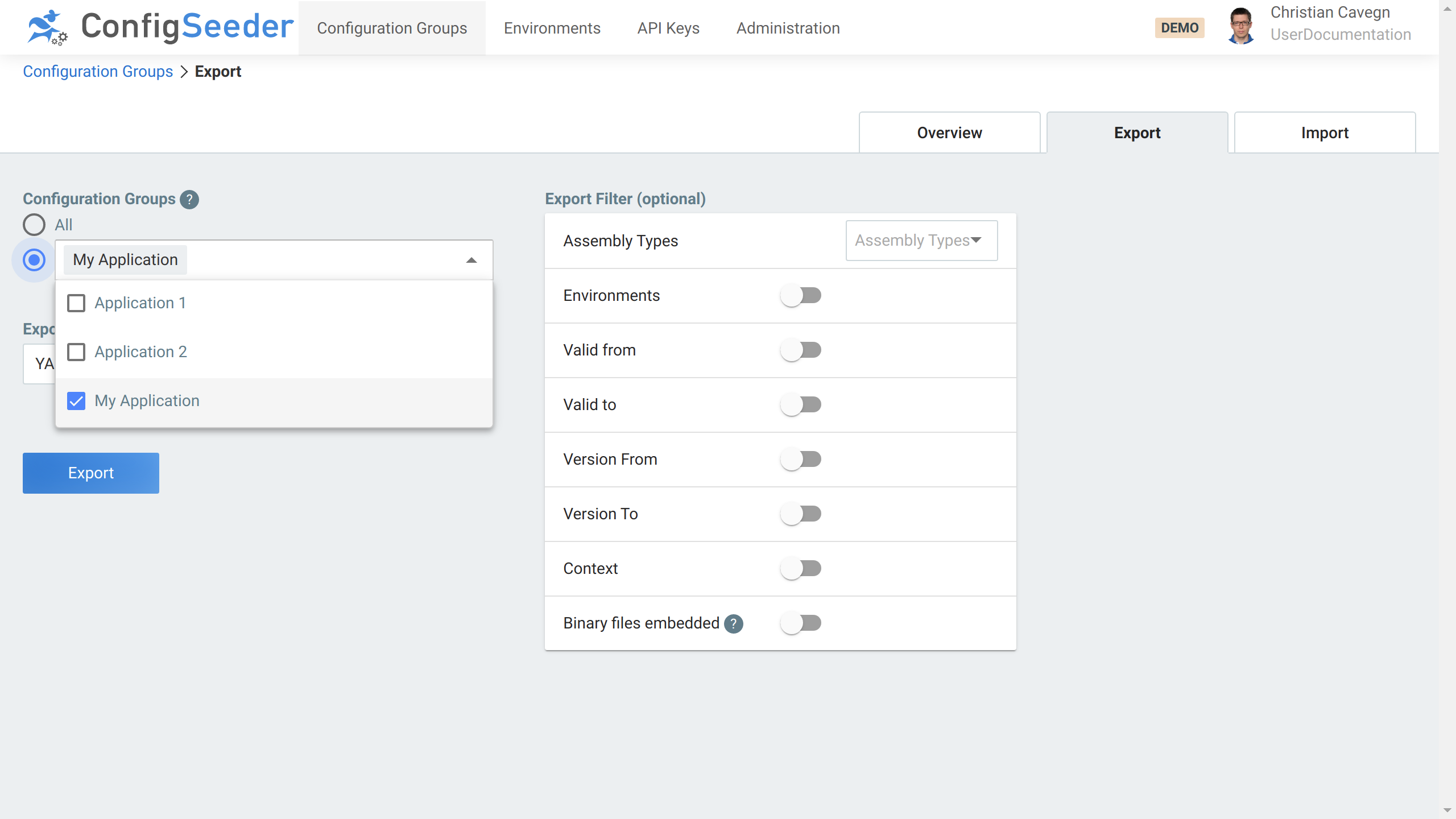Click the breadcrumb separator arrow after Configuration Groups
The image size is (1456, 819).
coord(184,72)
